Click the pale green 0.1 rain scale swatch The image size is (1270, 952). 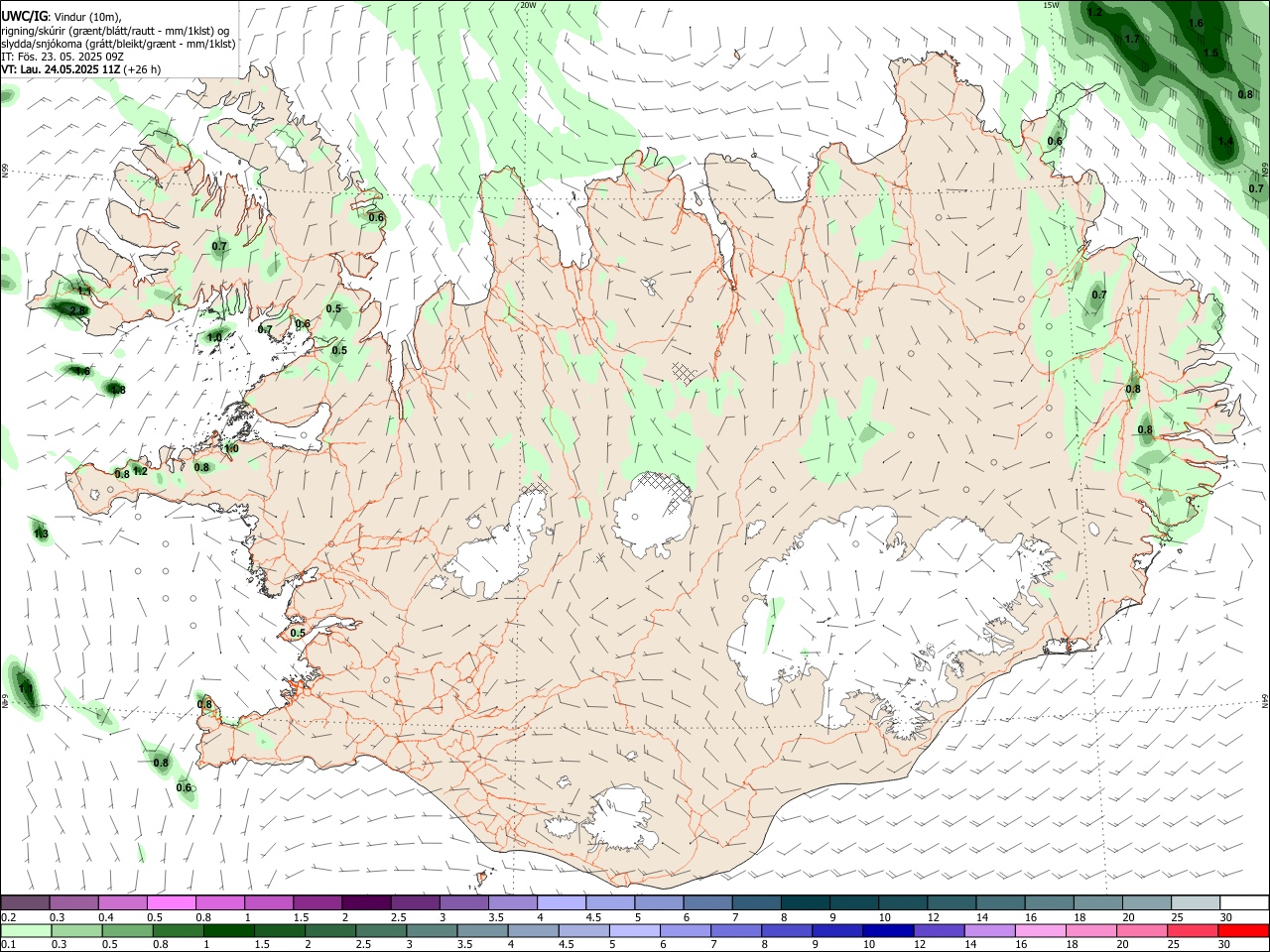pyautogui.click(x=26, y=931)
